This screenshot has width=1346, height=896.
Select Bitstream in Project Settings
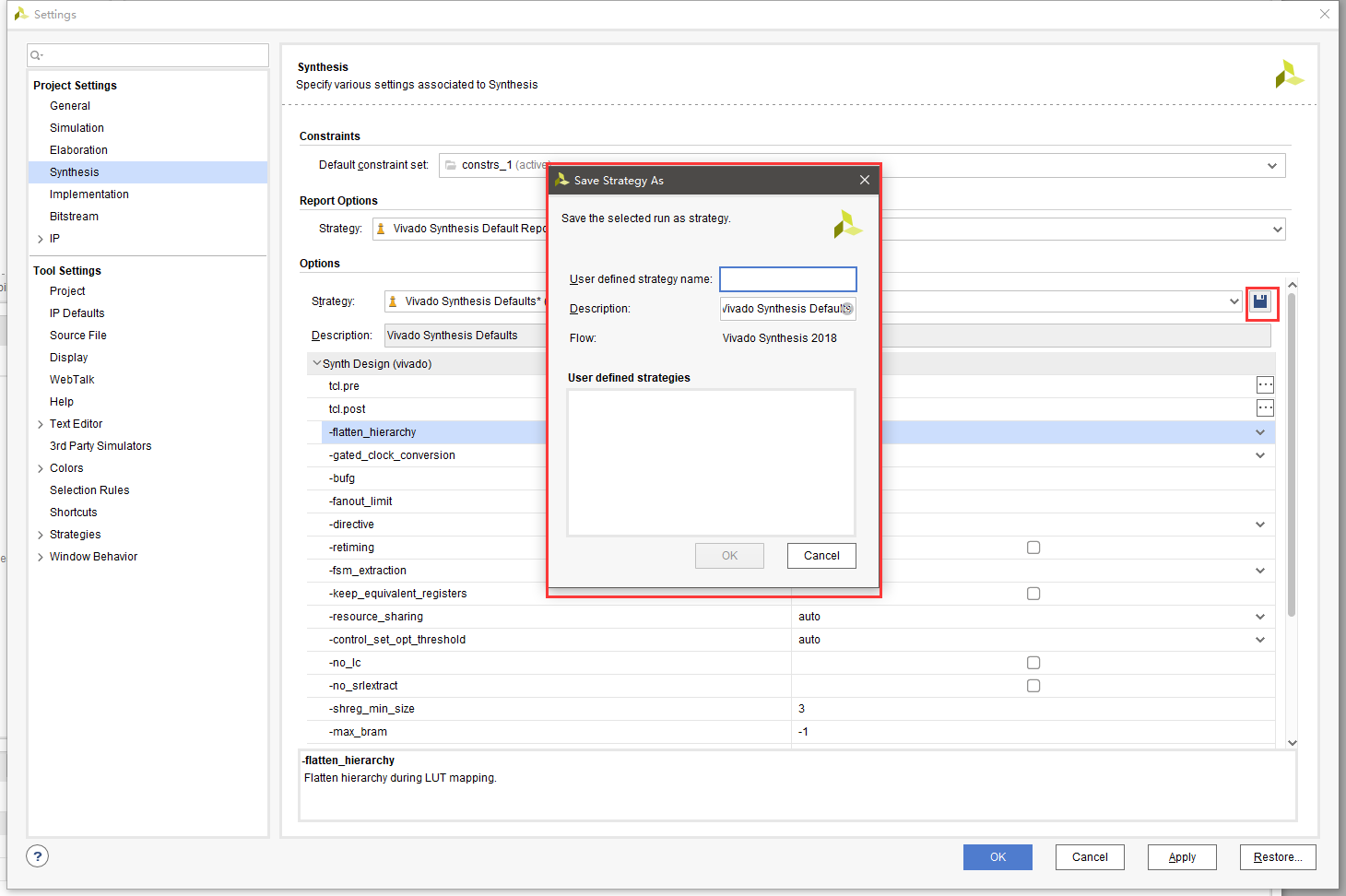(x=74, y=217)
